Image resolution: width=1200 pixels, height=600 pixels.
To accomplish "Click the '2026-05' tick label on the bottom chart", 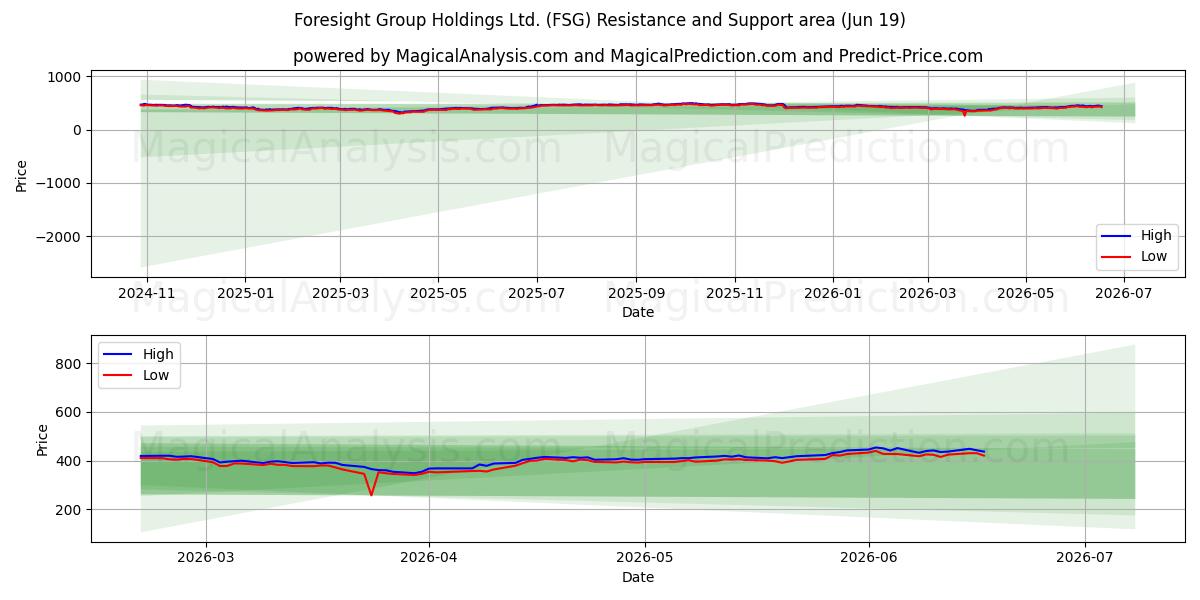I will [645, 559].
